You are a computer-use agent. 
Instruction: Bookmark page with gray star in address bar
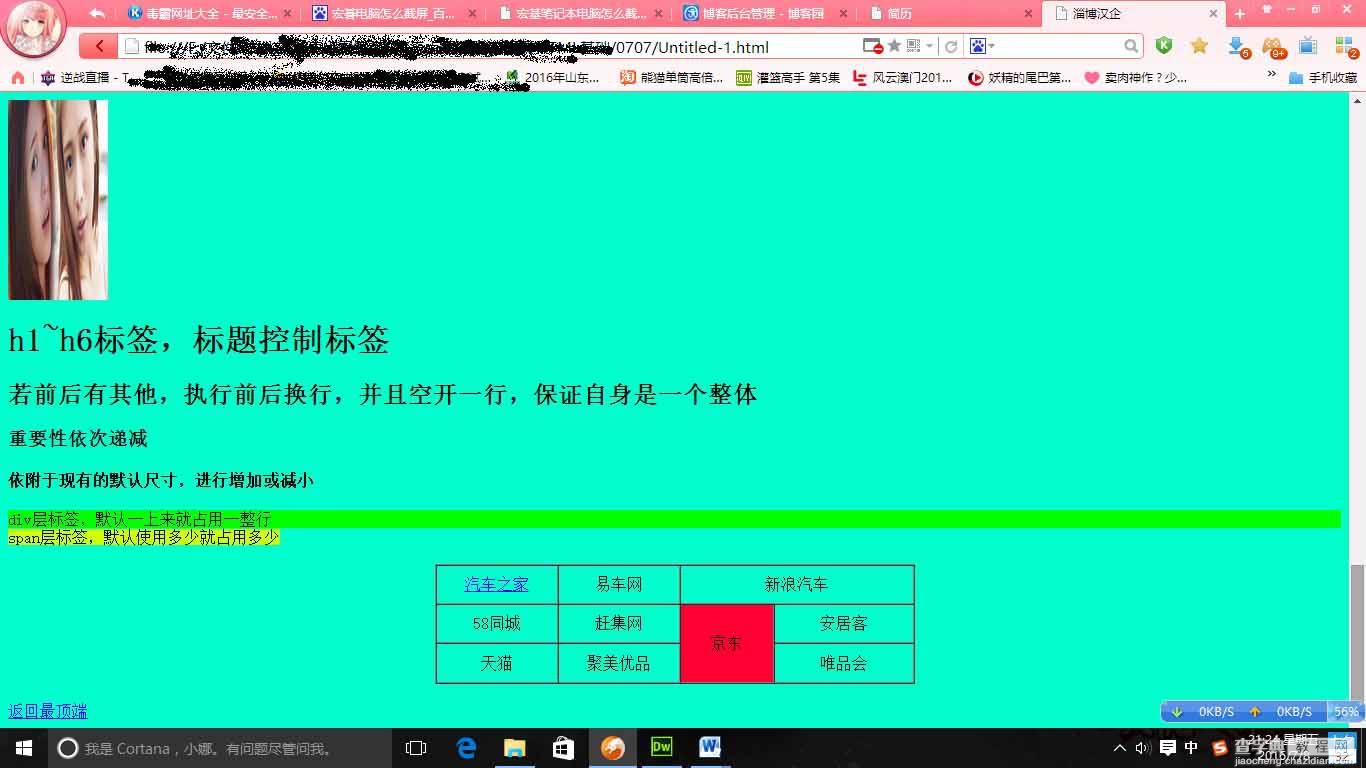coord(894,46)
